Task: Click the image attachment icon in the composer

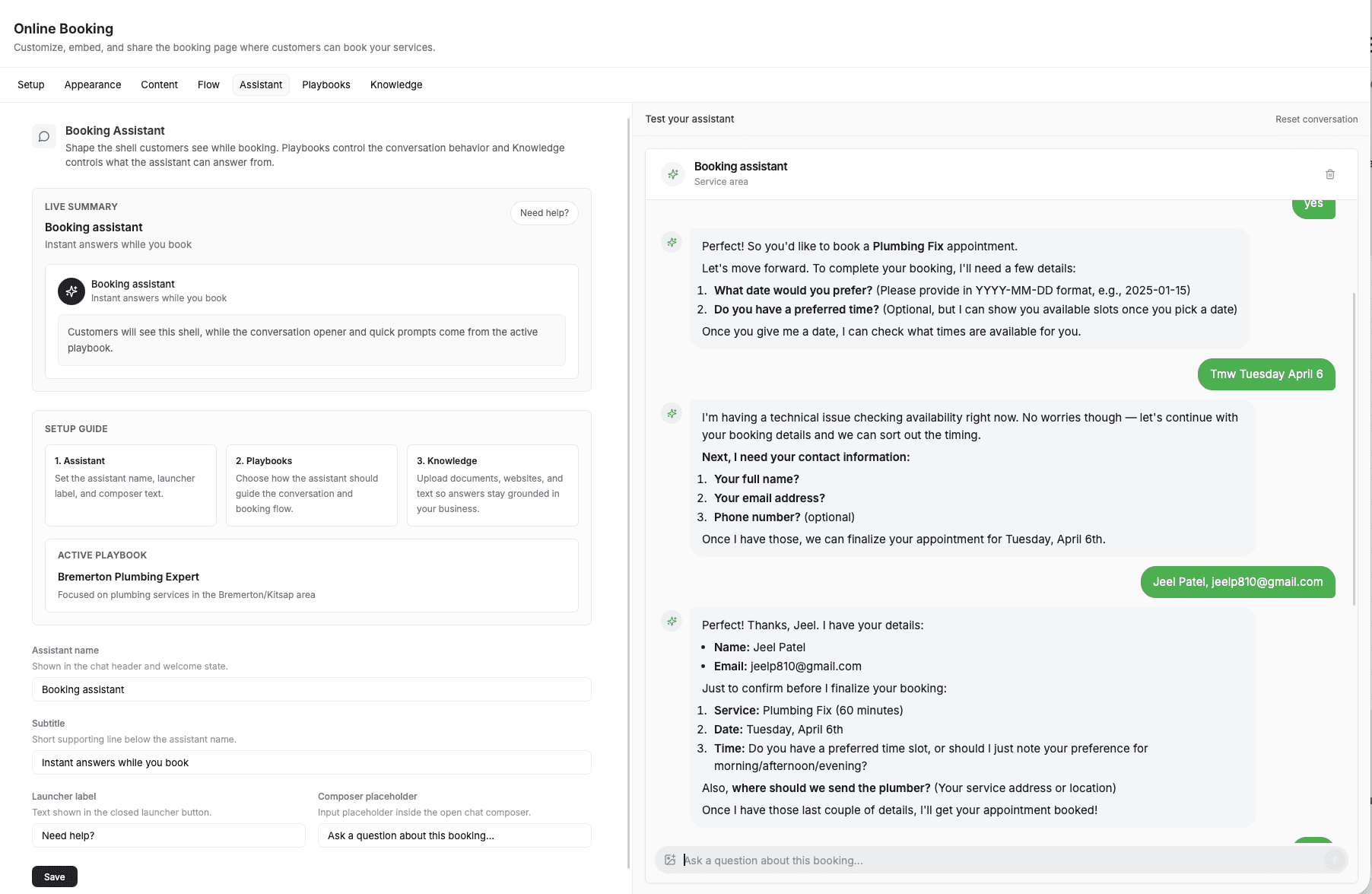Action: click(x=670, y=860)
